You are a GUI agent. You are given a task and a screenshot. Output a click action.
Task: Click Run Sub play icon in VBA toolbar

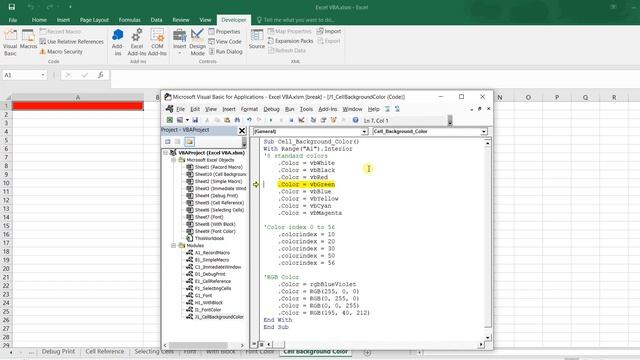point(271,120)
